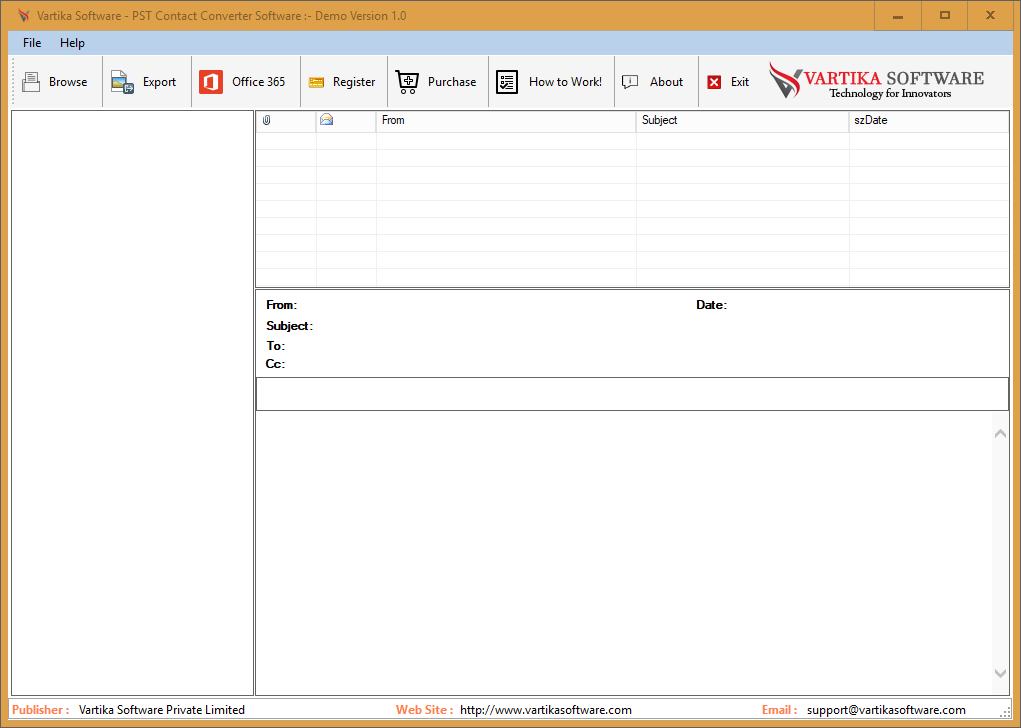Click the Vartika app icon in title bar
Image resolution: width=1021 pixels, height=728 pixels.
[x=23, y=16]
